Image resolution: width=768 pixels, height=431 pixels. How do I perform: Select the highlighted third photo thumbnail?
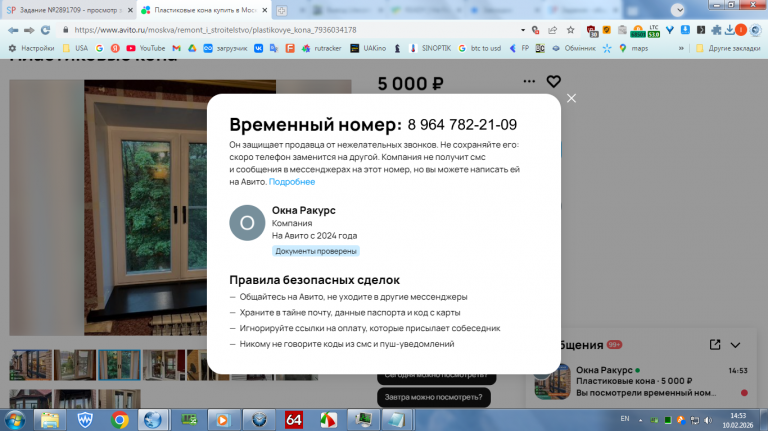click(119, 365)
